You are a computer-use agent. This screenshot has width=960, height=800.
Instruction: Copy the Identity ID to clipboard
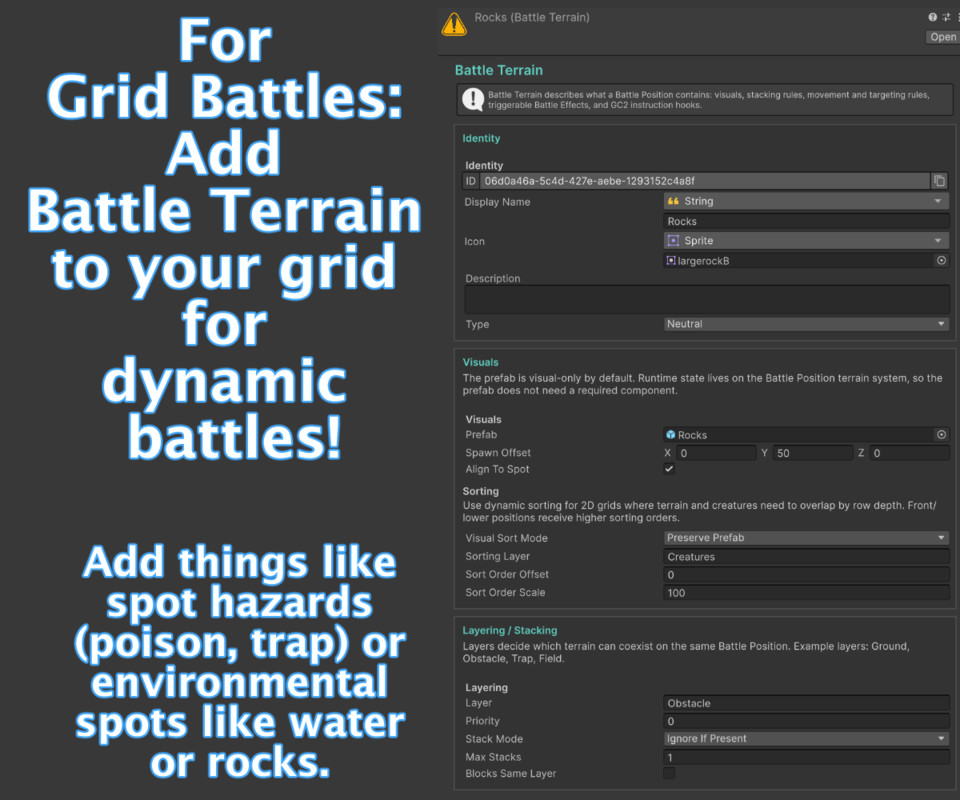coord(939,181)
